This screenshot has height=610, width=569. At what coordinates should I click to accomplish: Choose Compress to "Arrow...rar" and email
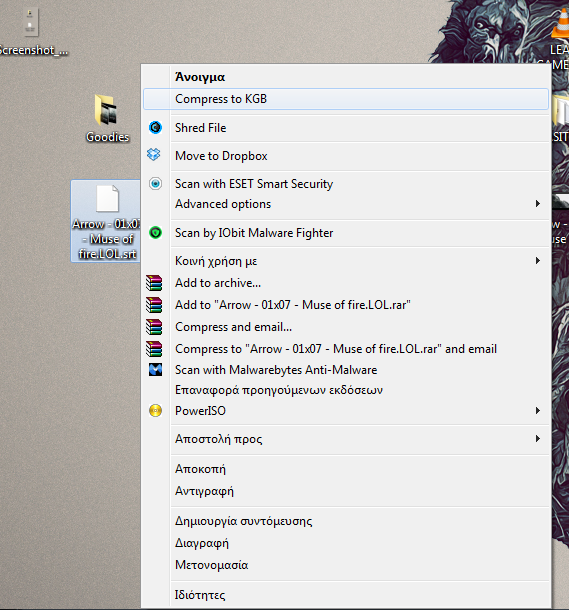(x=346, y=349)
